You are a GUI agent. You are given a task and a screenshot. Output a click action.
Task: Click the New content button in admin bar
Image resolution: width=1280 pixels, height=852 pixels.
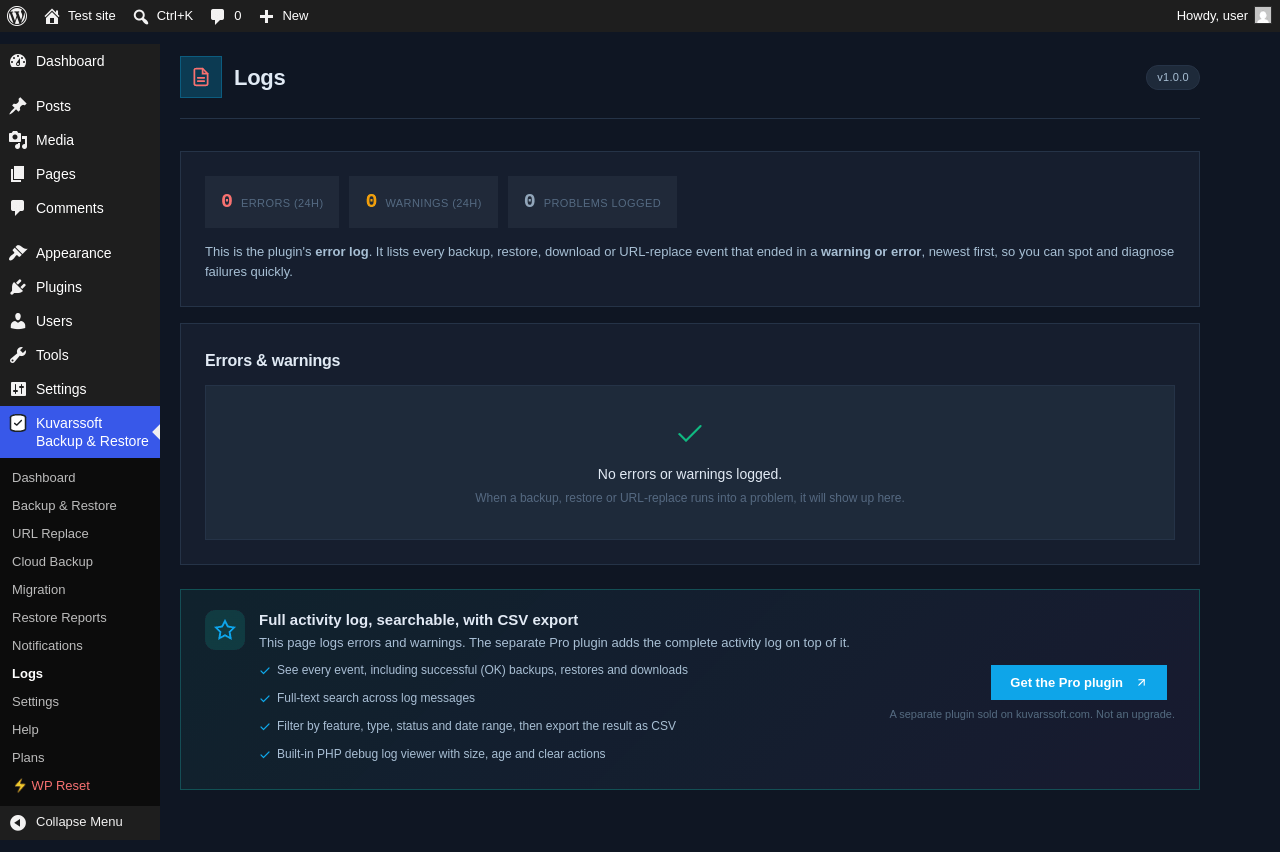coord(284,16)
